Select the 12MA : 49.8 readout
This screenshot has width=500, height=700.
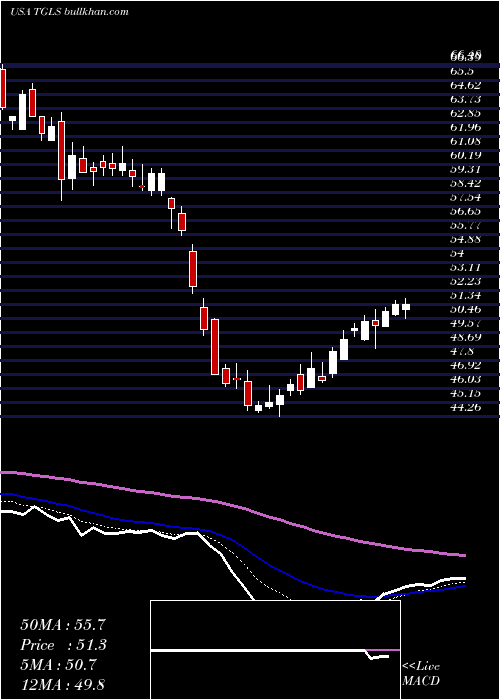(62, 685)
